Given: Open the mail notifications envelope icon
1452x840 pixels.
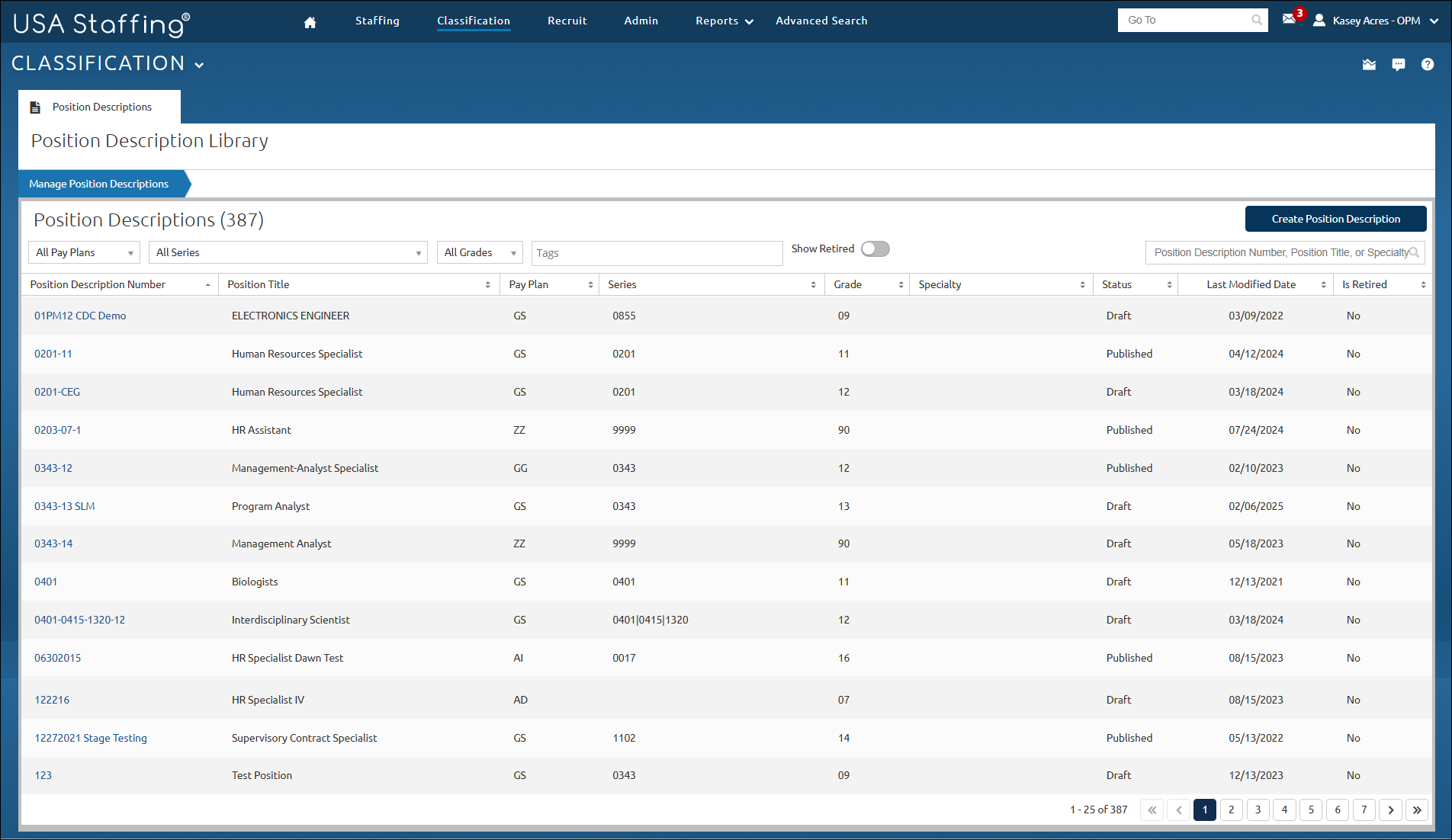Looking at the screenshot, I should [1289, 18].
